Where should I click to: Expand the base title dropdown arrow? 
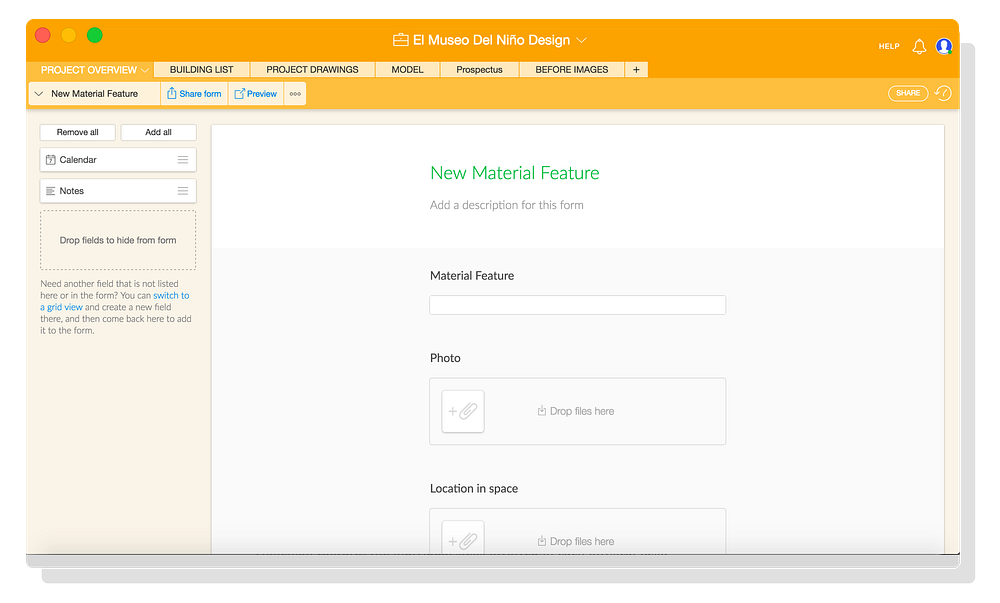pyautogui.click(x=582, y=40)
